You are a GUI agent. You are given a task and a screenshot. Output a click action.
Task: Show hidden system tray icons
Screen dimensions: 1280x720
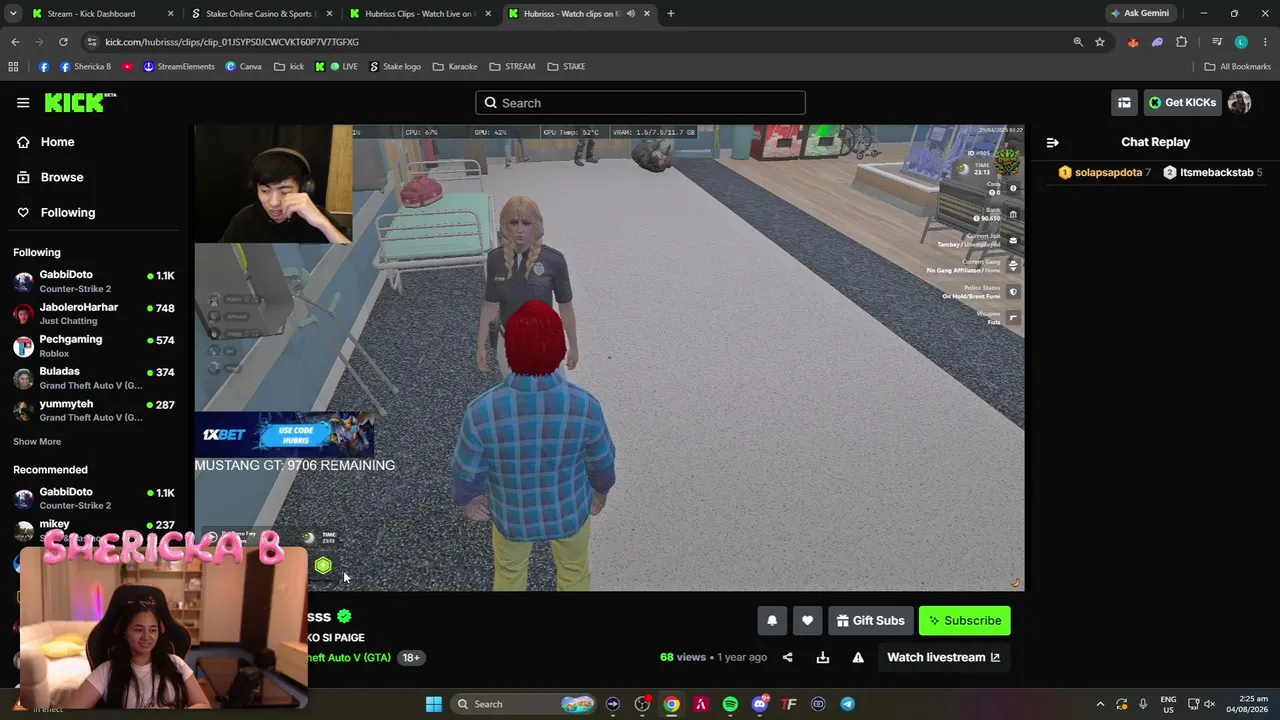click(1100, 704)
